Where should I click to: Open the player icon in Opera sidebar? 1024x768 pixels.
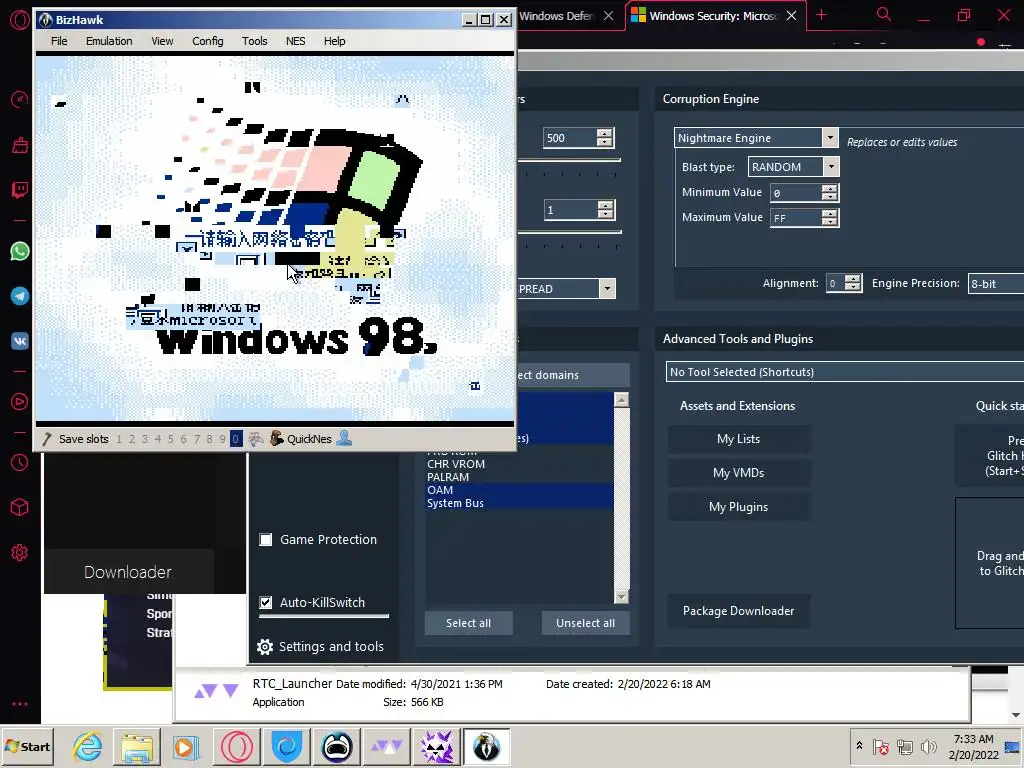20,401
